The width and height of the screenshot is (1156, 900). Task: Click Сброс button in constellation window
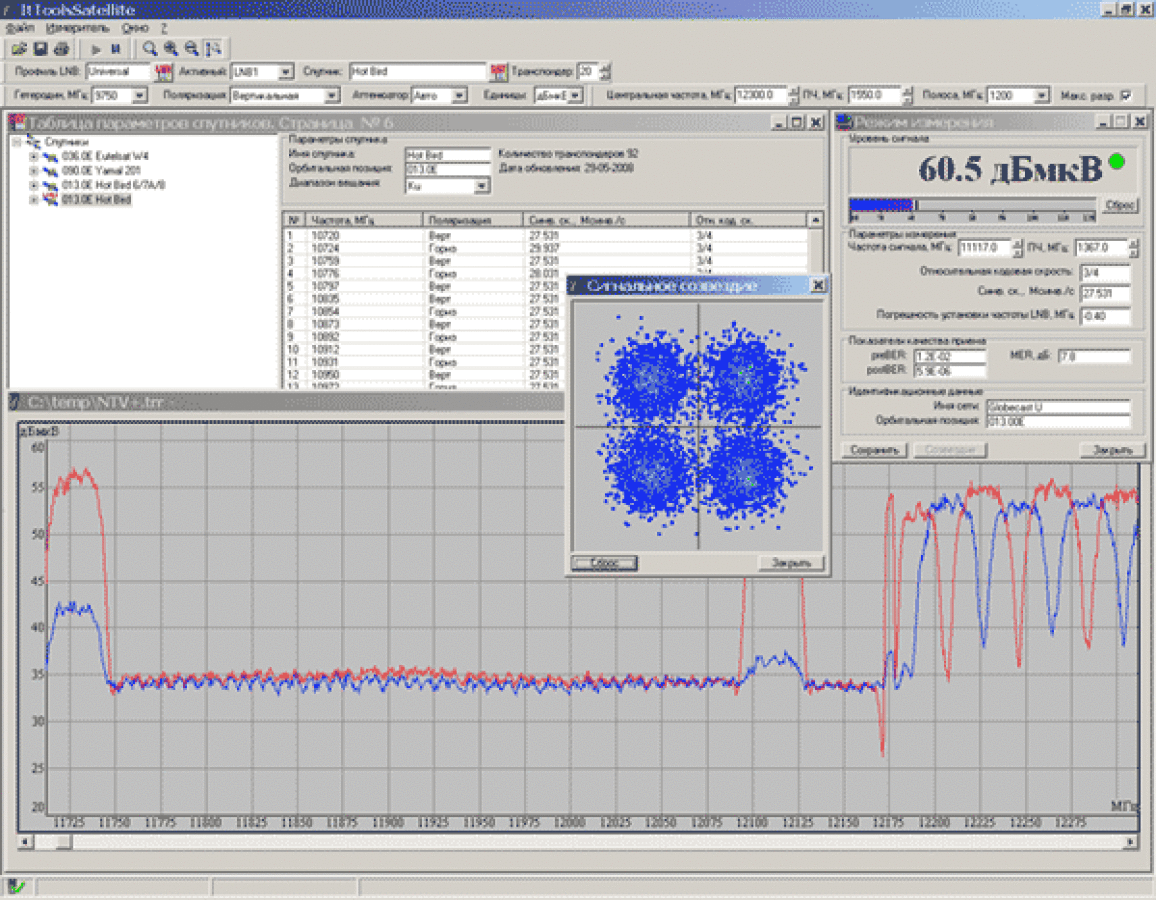[x=604, y=563]
